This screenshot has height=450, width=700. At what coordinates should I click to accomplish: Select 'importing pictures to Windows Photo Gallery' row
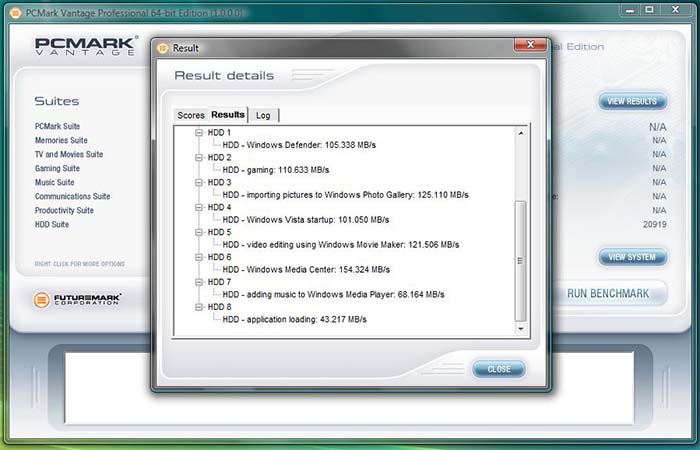[x=346, y=195]
